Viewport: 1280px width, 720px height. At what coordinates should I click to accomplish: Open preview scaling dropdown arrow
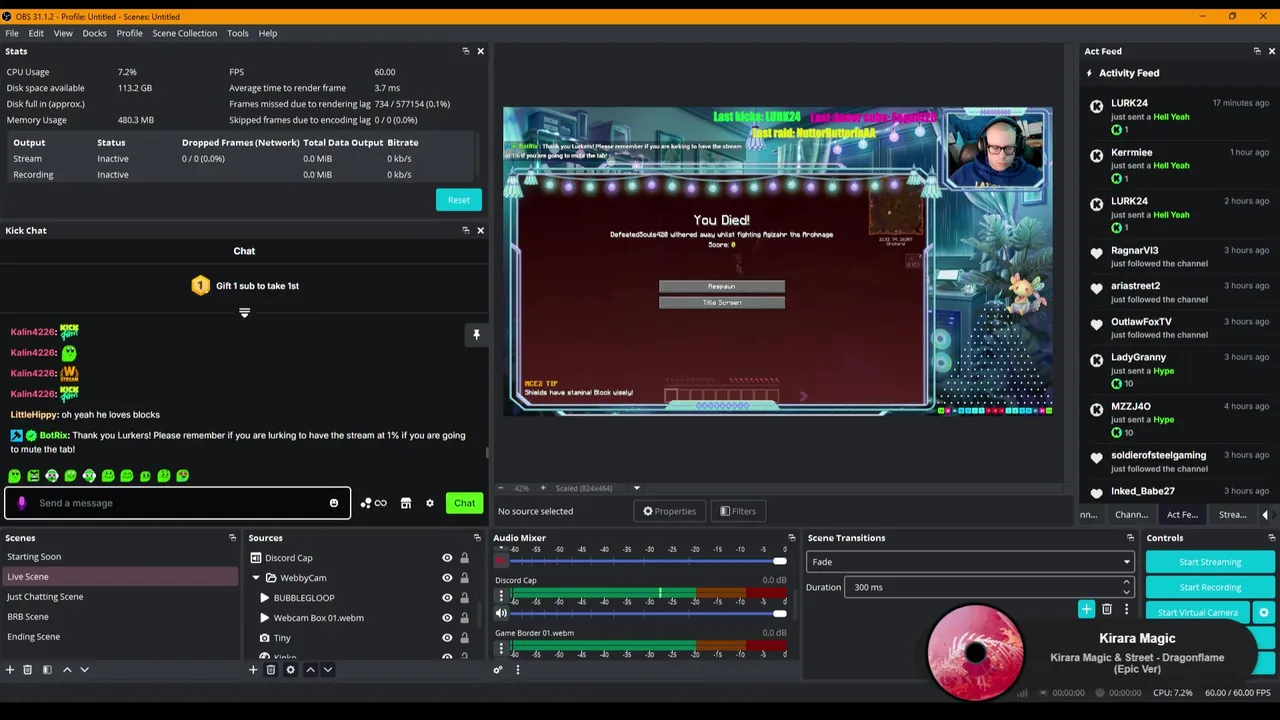(636, 488)
